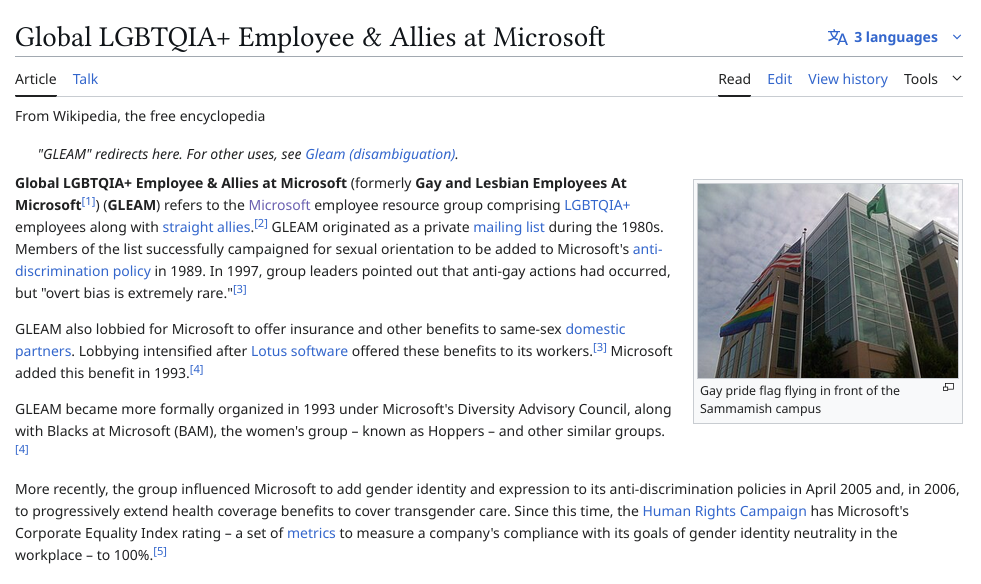Image resolution: width=981 pixels, height=584 pixels.
Task: Follow the Human Rights Campaign link
Action: [724, 511]
